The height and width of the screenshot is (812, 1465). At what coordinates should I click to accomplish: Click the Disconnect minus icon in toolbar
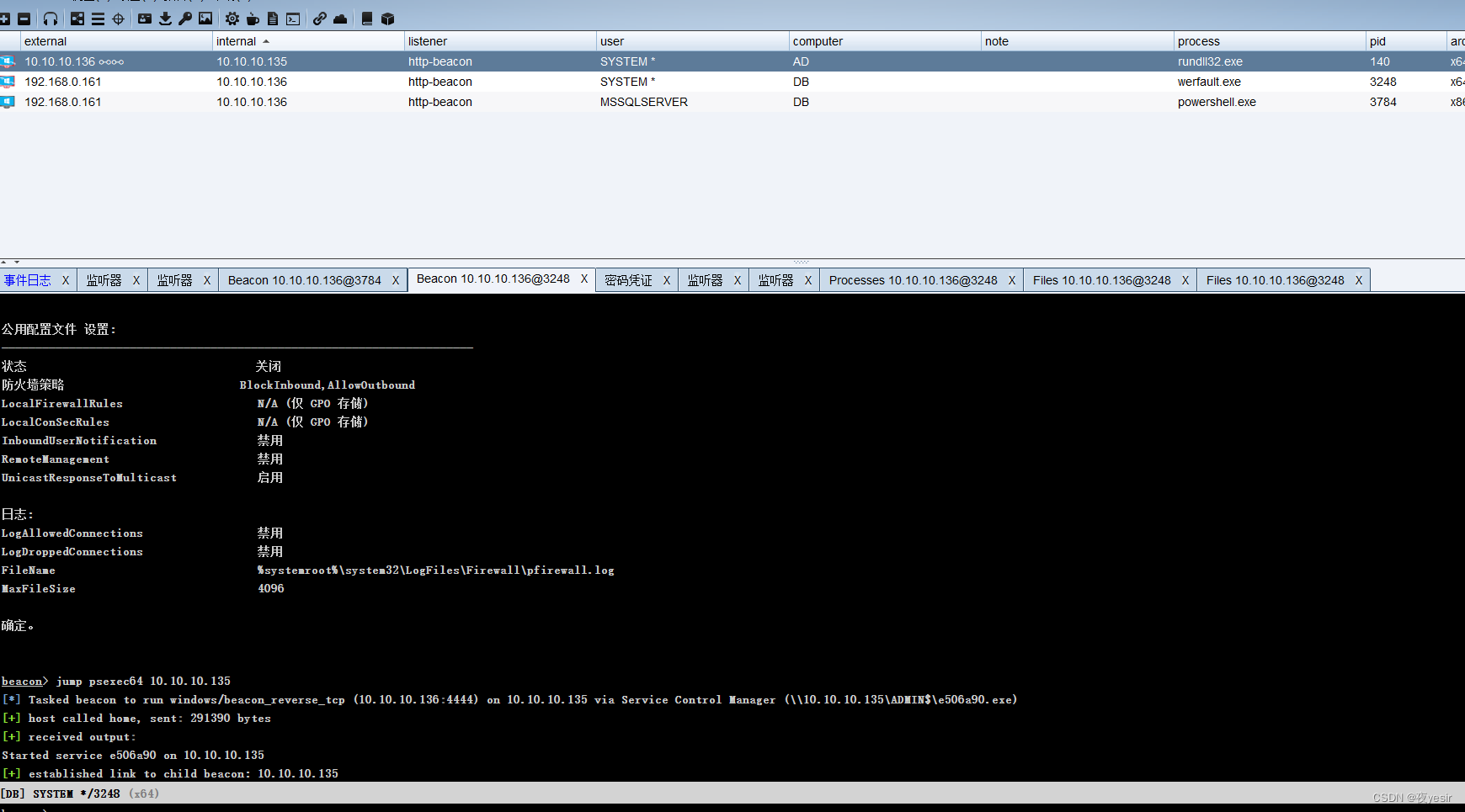[x=24, y=19]
